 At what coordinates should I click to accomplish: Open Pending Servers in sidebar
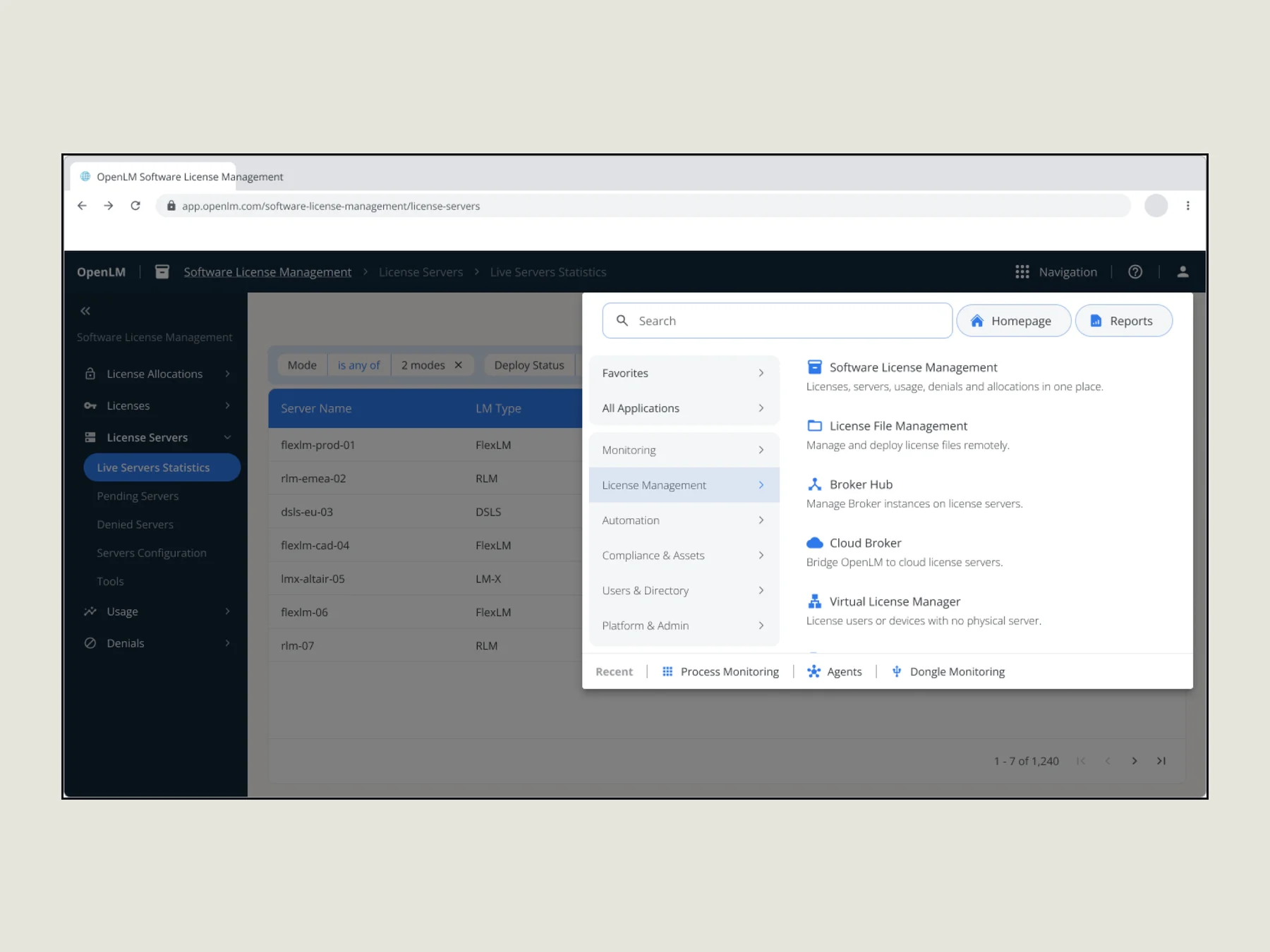138,496
